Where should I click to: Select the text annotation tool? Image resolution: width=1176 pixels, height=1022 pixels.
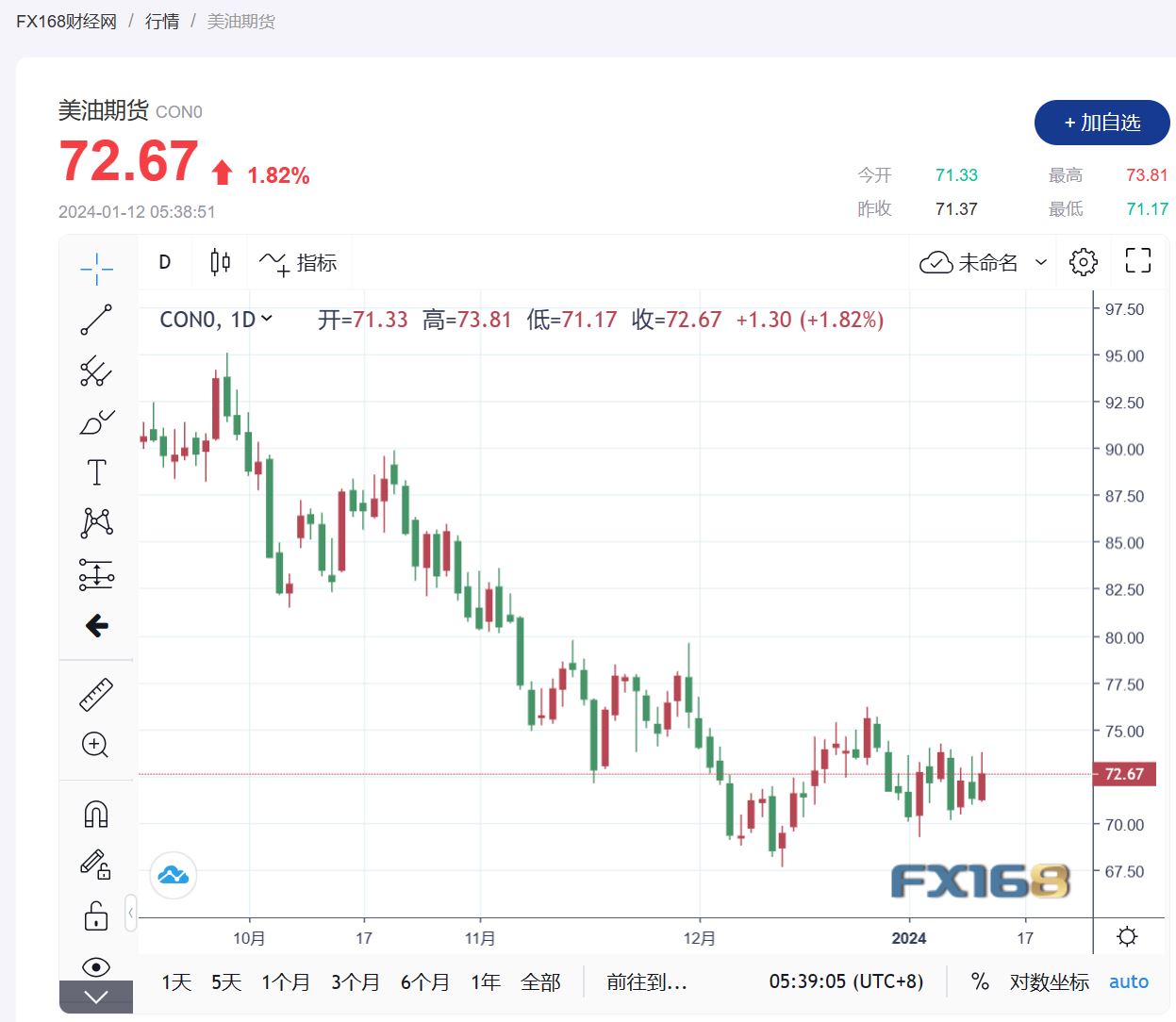96,472
